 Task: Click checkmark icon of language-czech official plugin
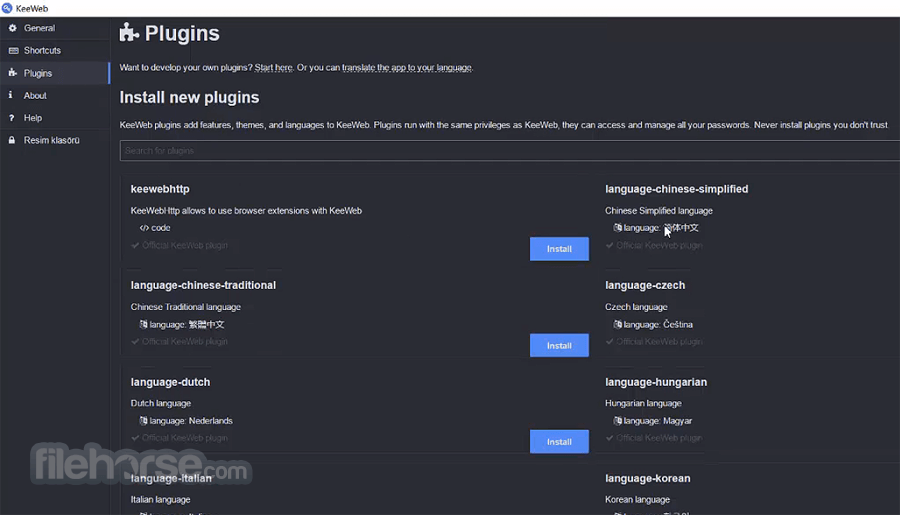coord(609,342)
